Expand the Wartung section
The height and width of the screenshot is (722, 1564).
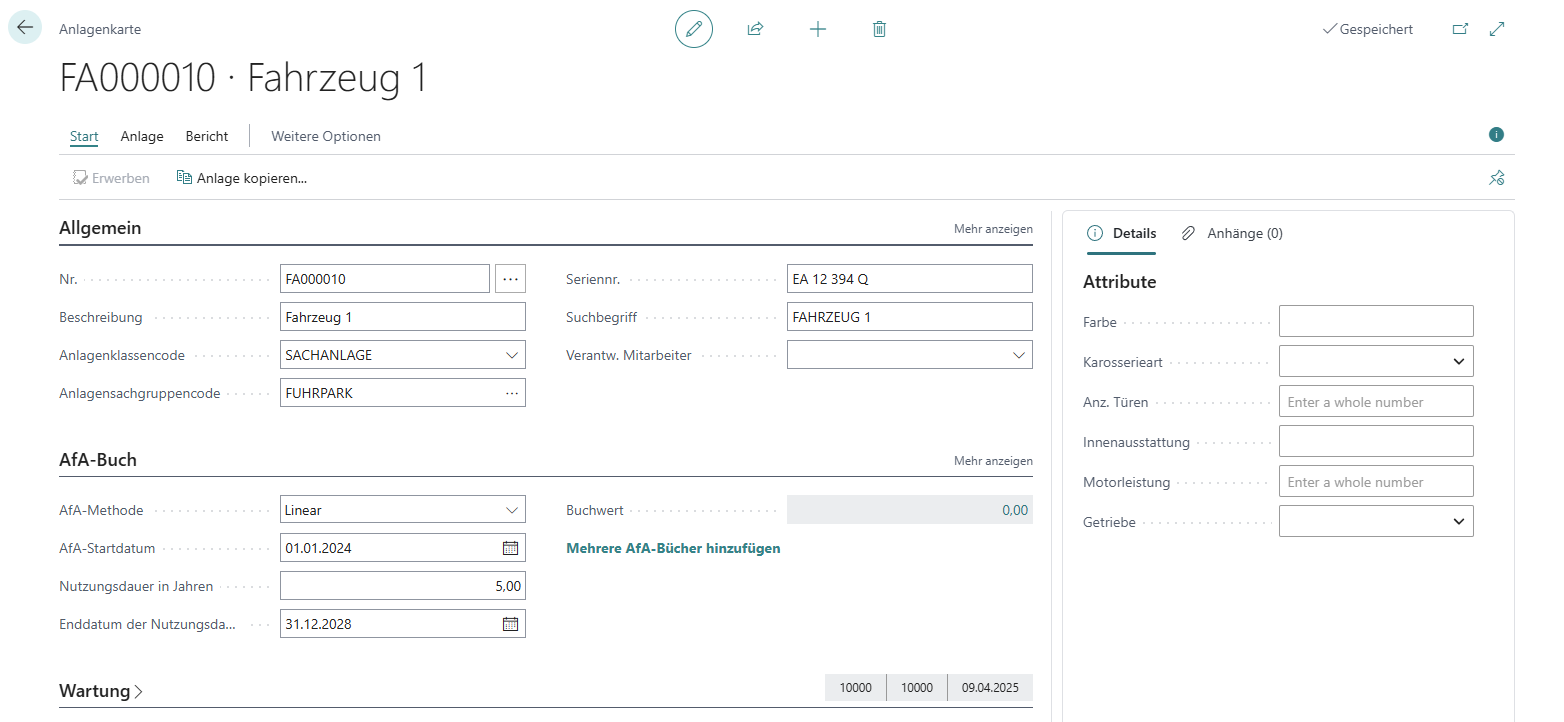(101, 691)
